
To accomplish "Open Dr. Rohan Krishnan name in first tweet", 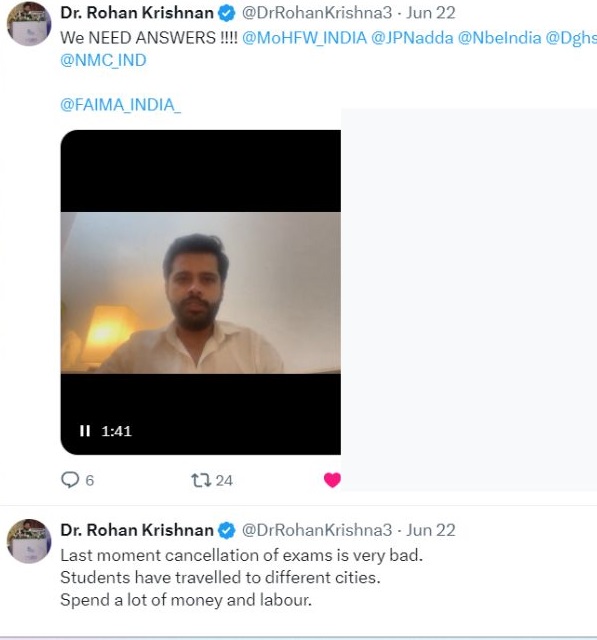I will 137,13.
